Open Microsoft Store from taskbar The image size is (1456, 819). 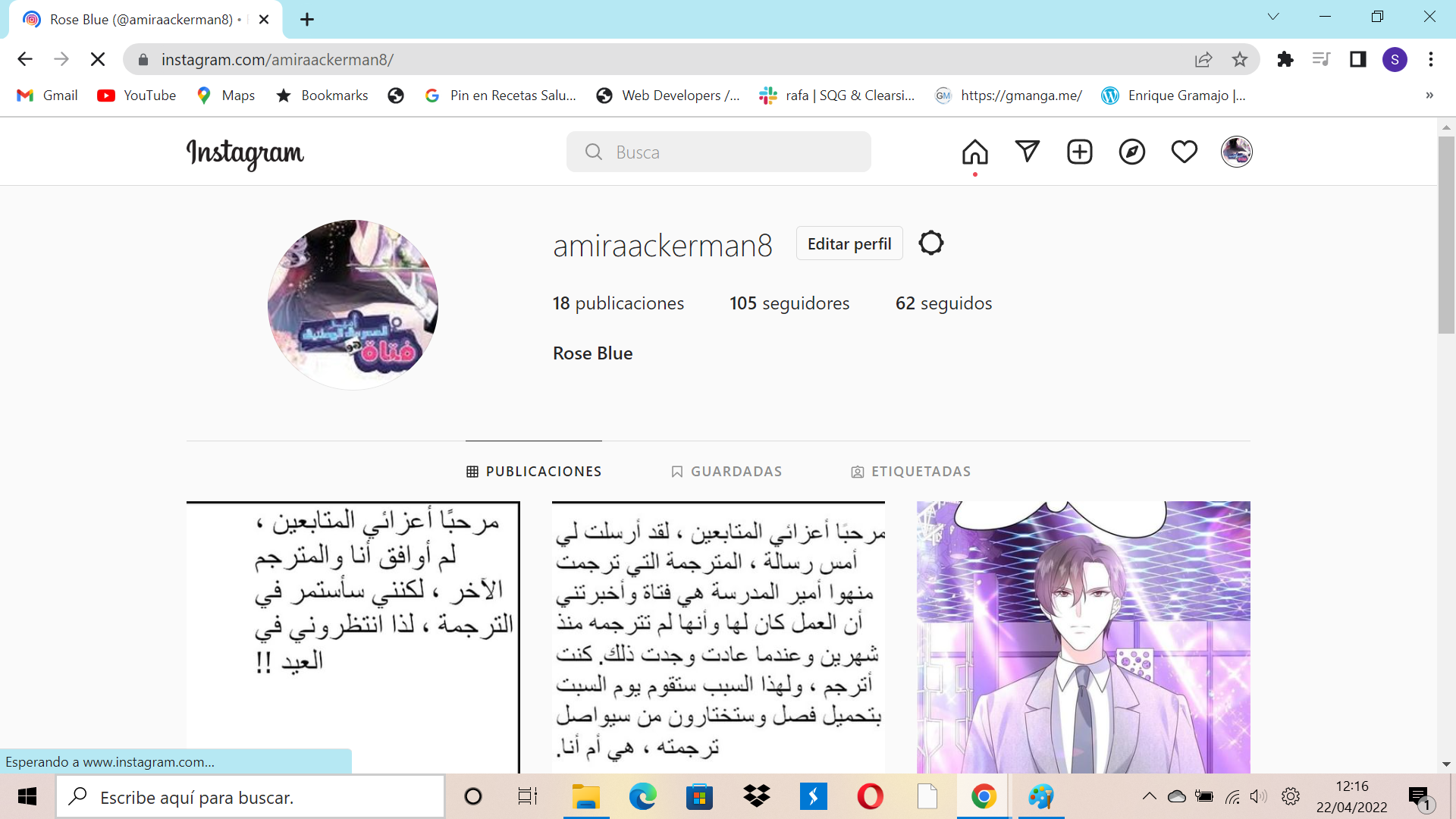click(700, 796)
